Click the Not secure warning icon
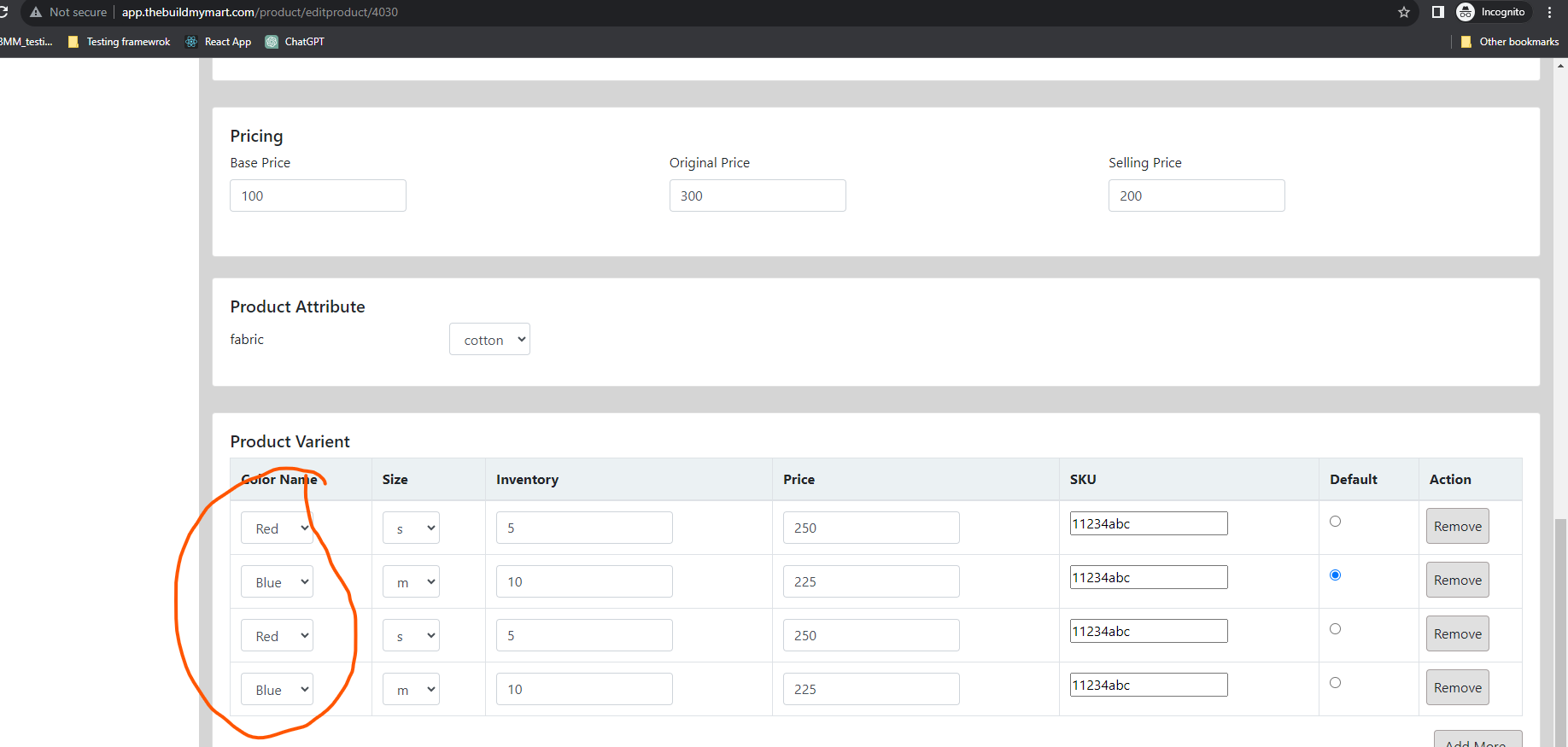1568x747 pixels. coord(36,12)
